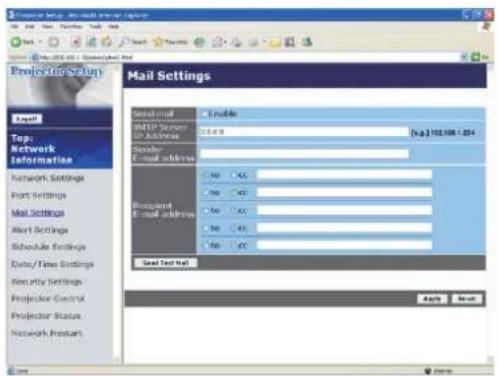Open the Alert Settings link
This screenshot has width=498, height=376.
[40, 230]
